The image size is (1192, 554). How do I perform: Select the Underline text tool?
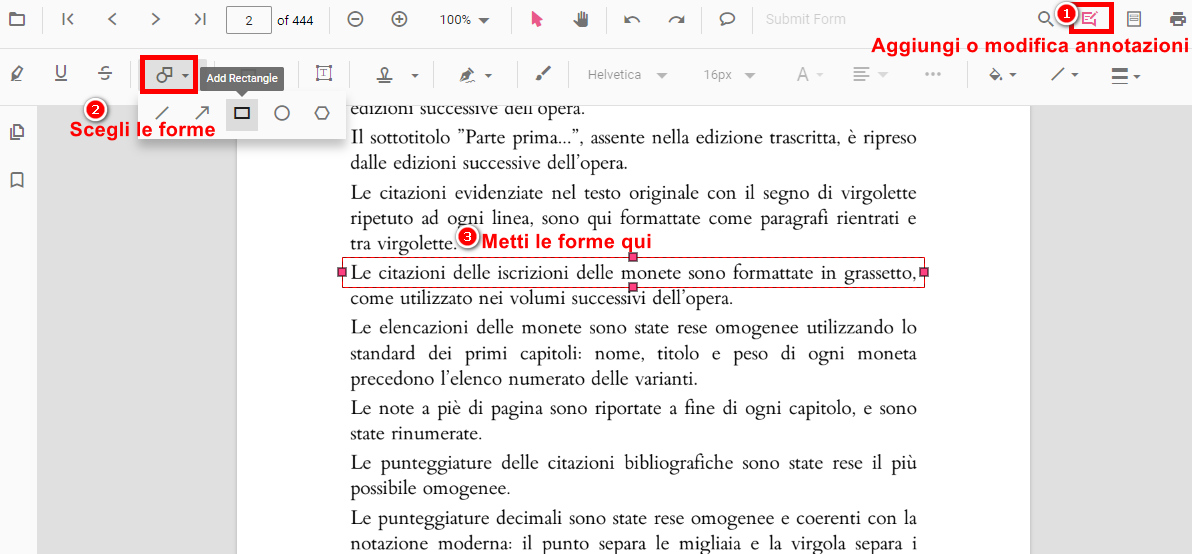[x=61, y=74]
